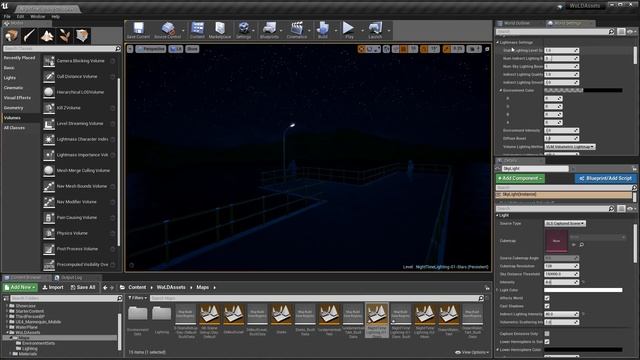Click the viewport maximize icon at top right
Viewport: 640px width, 360px height.
click(x=487, y=49)
